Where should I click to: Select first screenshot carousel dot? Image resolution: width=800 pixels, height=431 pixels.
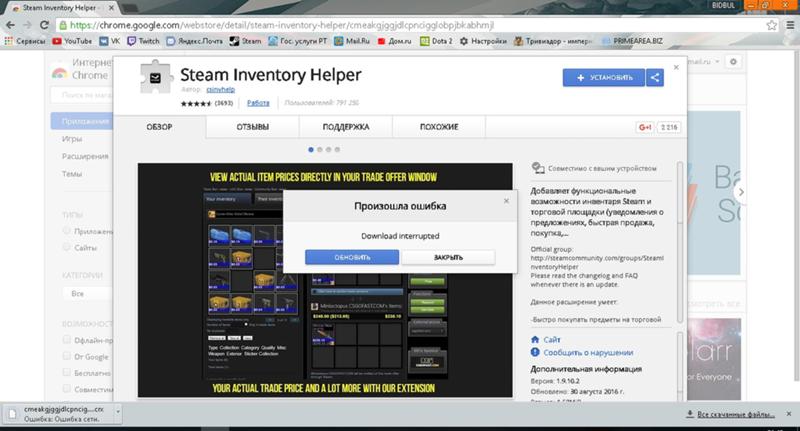311,149
